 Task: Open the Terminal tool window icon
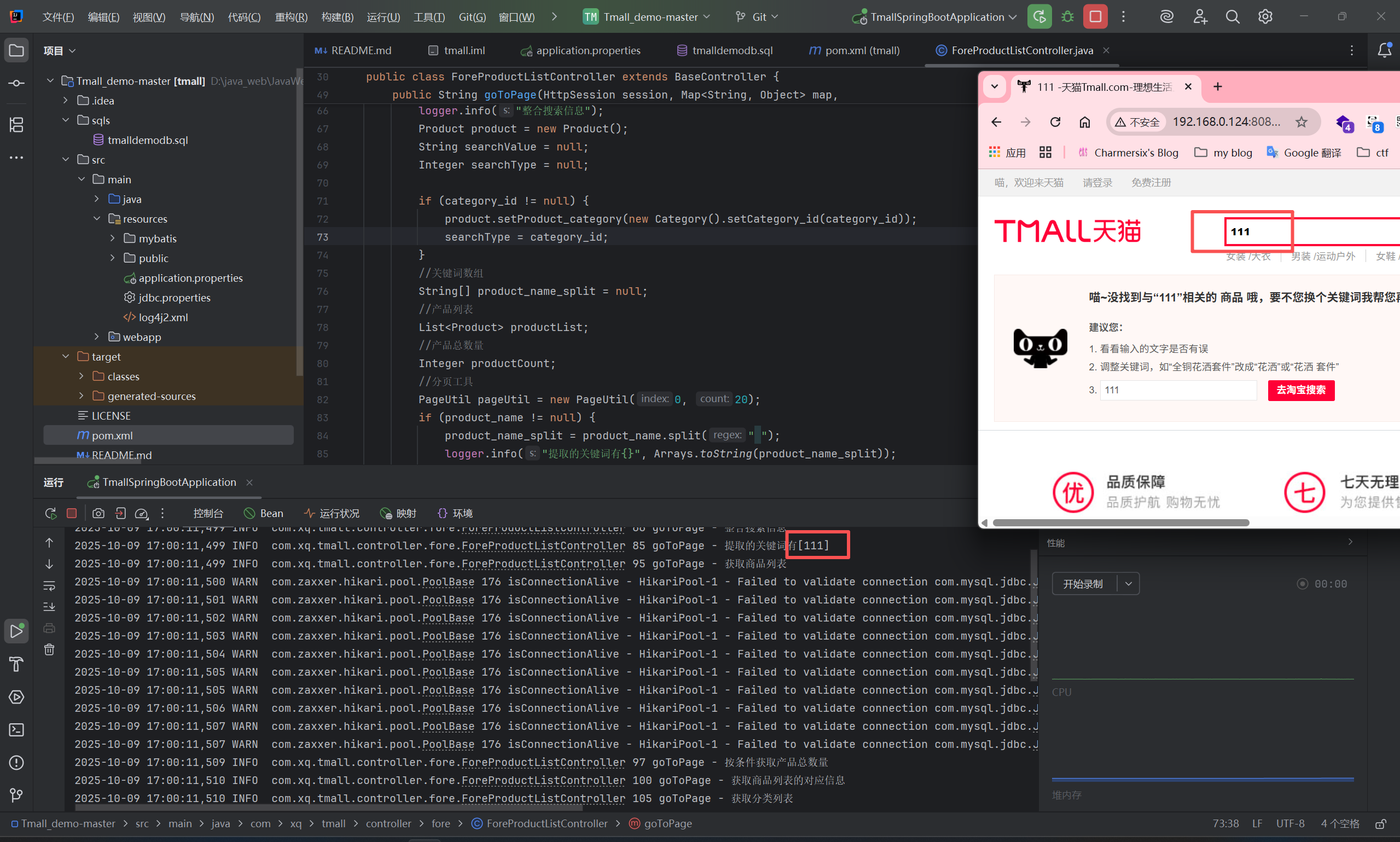16,730
